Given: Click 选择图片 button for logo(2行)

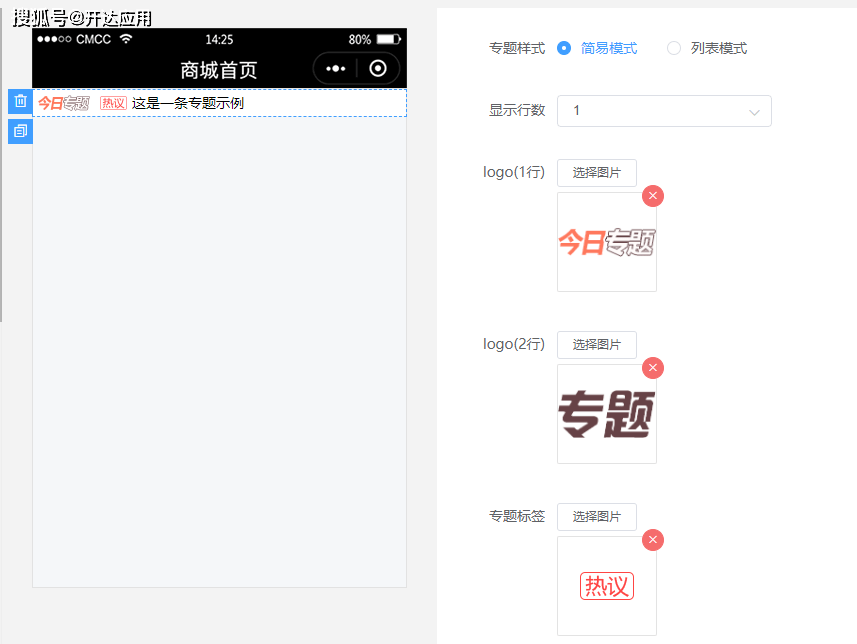Looking at the screenshot, I should [596, 345].
